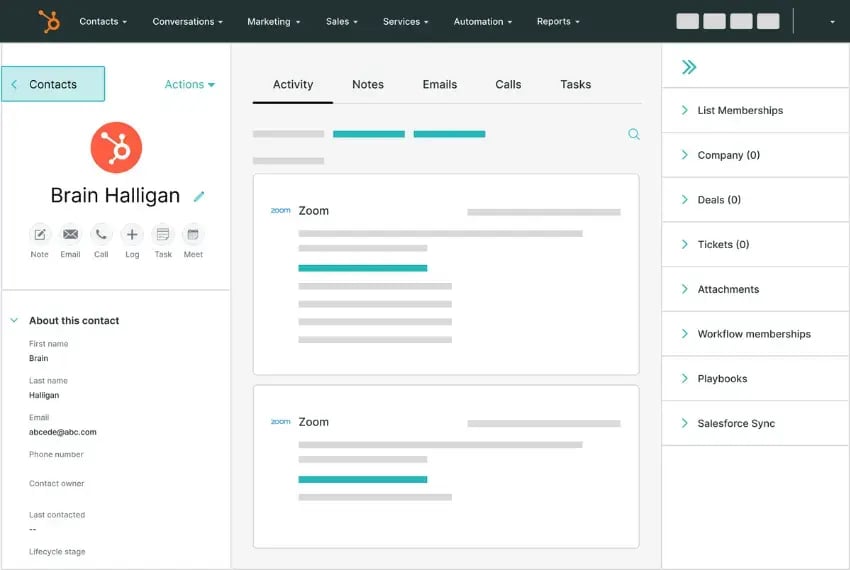
Task: Expand Playbooks section
Action: coord(755,379)
